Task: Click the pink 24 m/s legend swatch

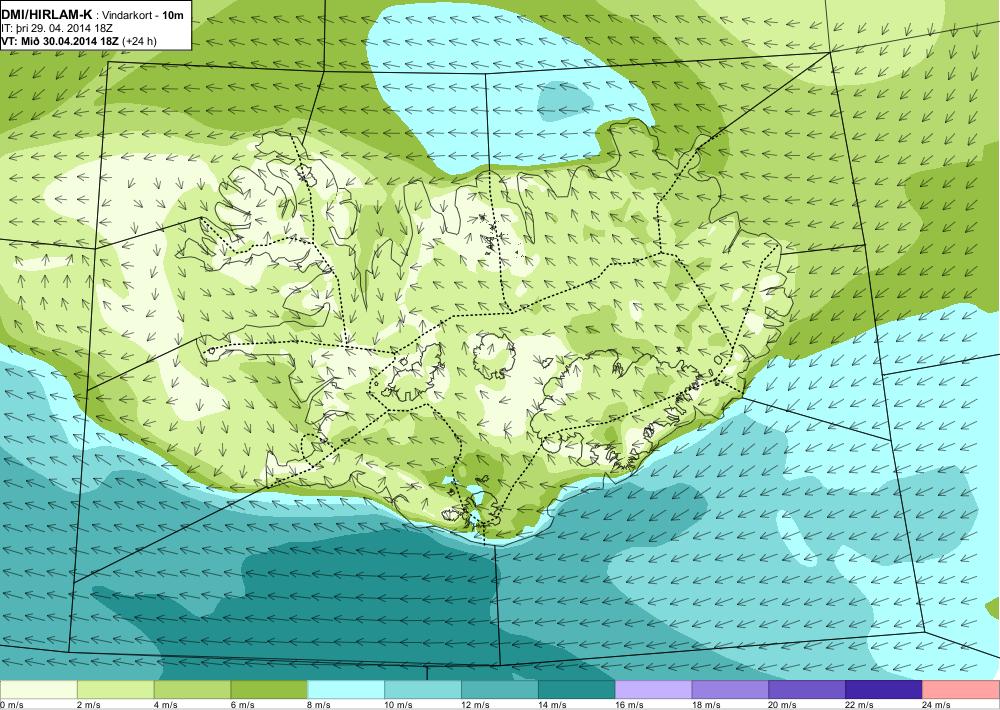Action: pos(961,690)
